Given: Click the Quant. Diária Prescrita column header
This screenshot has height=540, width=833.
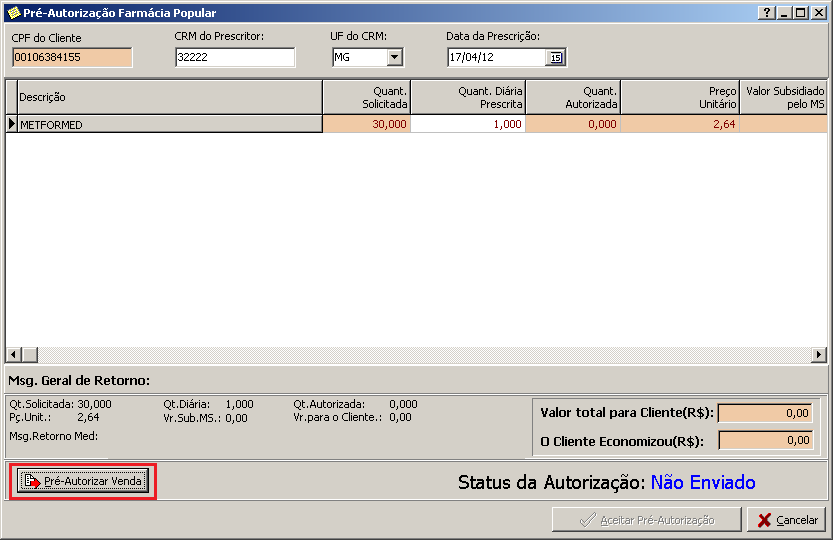Looking at the screenshot, I should coord(468,97).
